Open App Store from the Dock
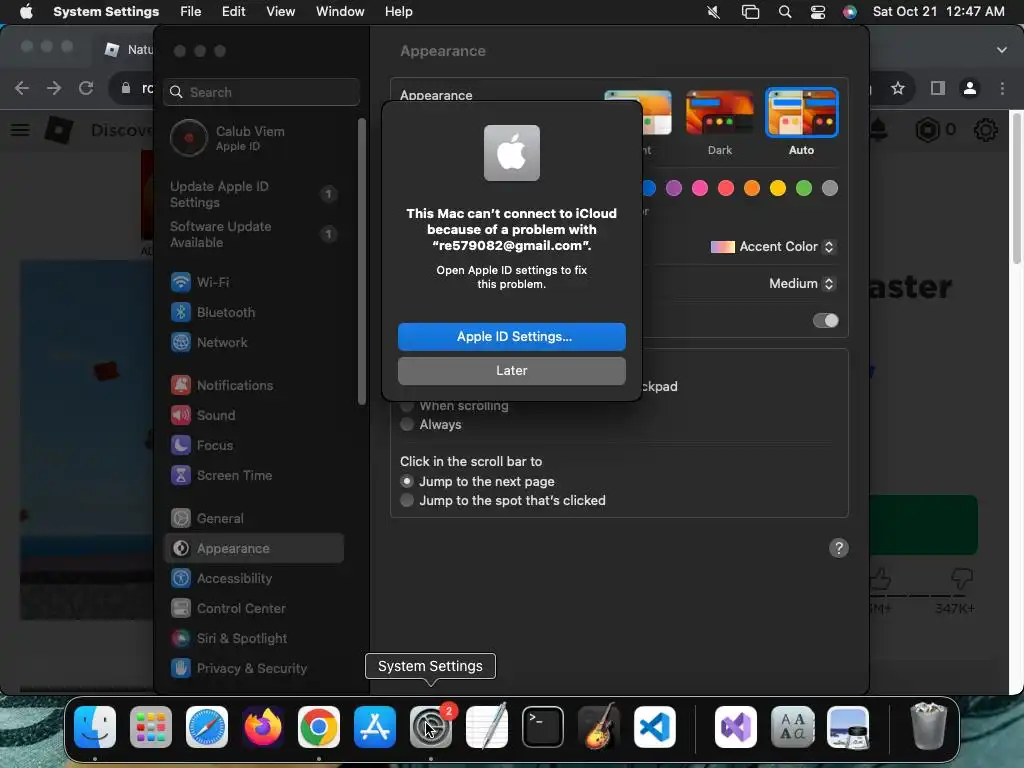The image size is (1024, 768). coord(375,727)
